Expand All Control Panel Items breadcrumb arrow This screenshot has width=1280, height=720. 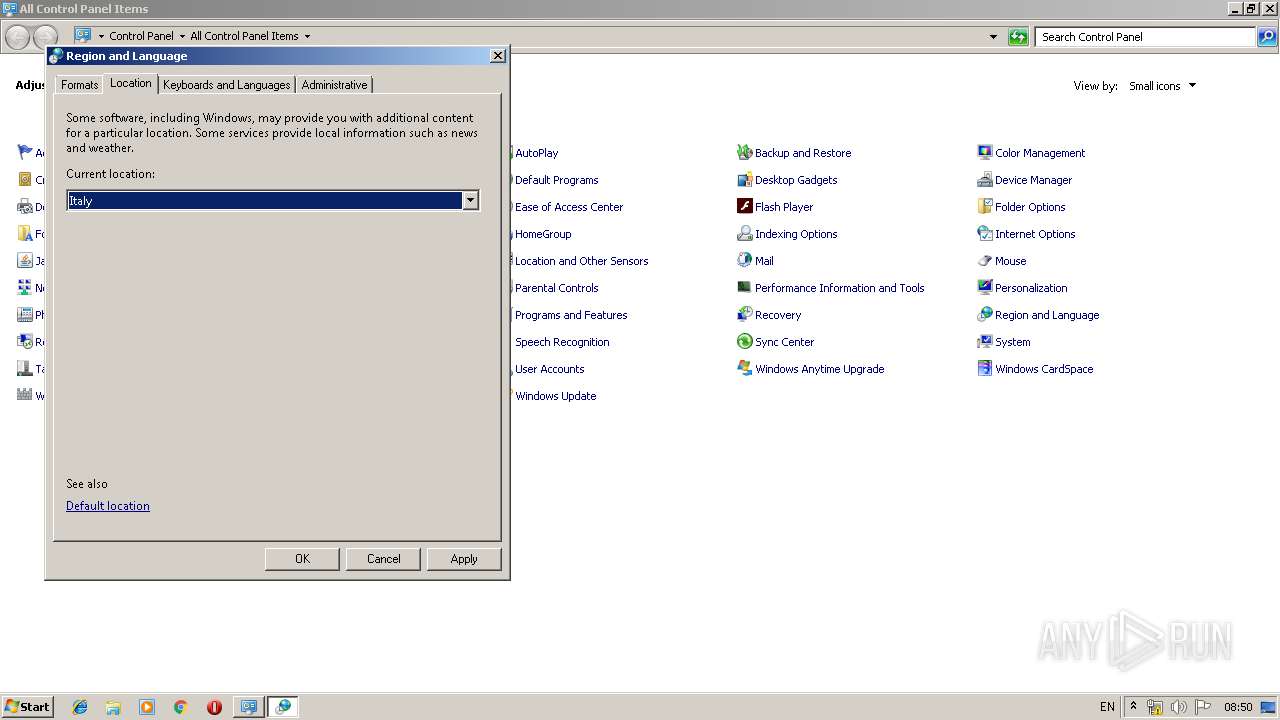(x=307, y=36)
